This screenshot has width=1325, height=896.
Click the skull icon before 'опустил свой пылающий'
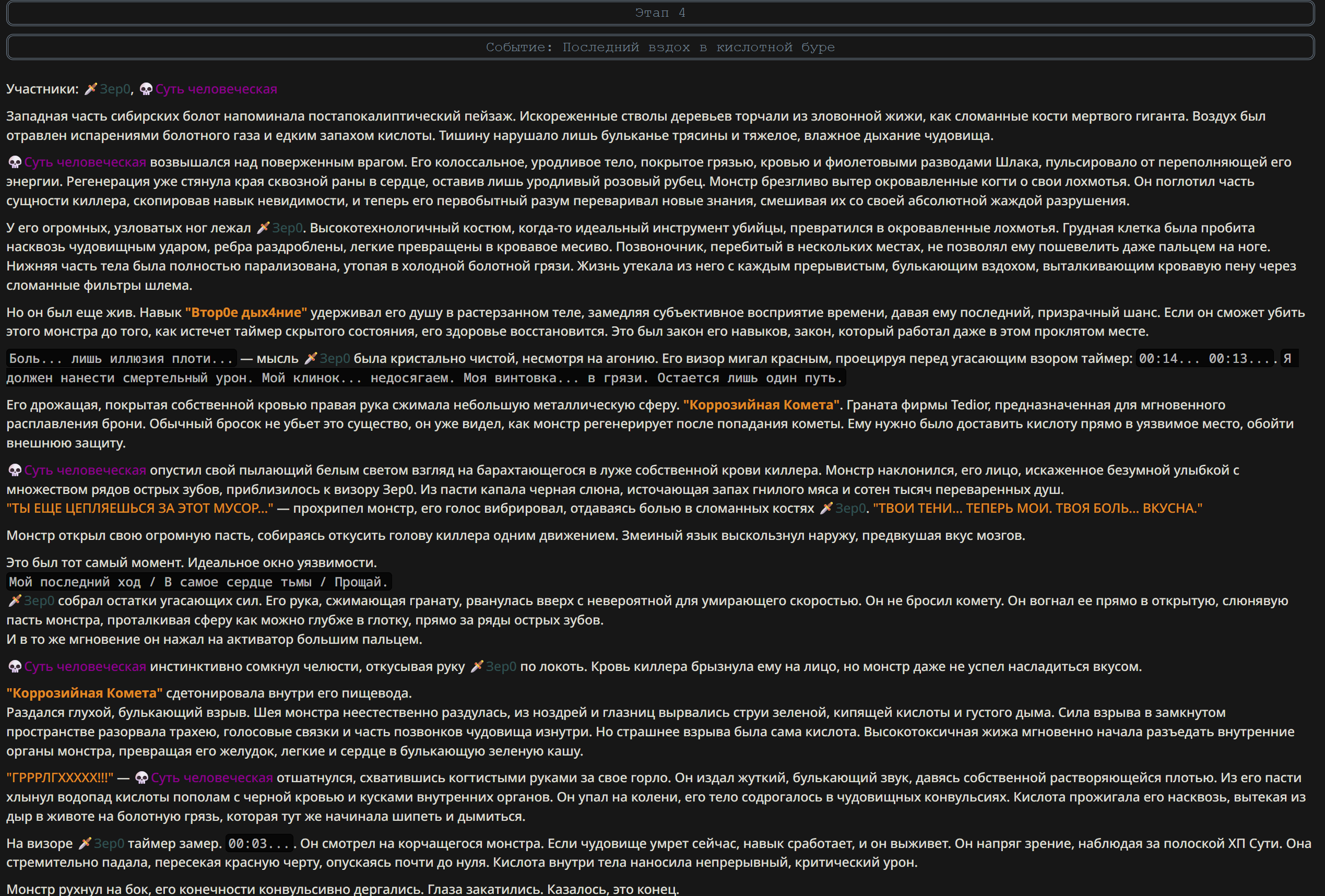click(15, 470)
